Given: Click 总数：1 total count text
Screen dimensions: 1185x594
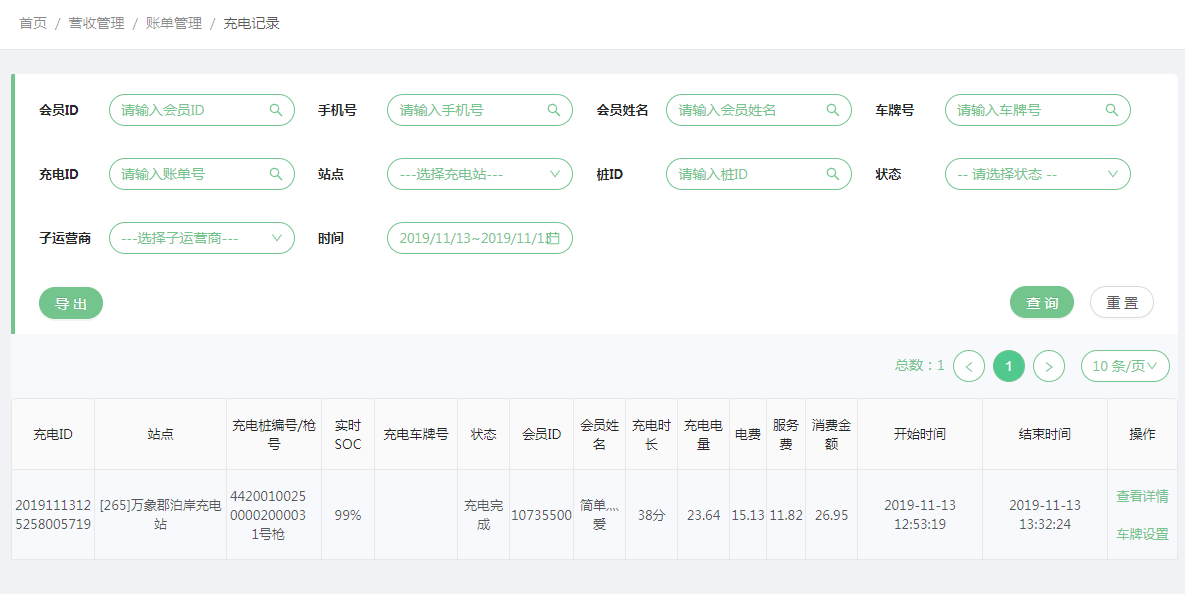Looking at the screenshot, I should click(x=920, y=366).
